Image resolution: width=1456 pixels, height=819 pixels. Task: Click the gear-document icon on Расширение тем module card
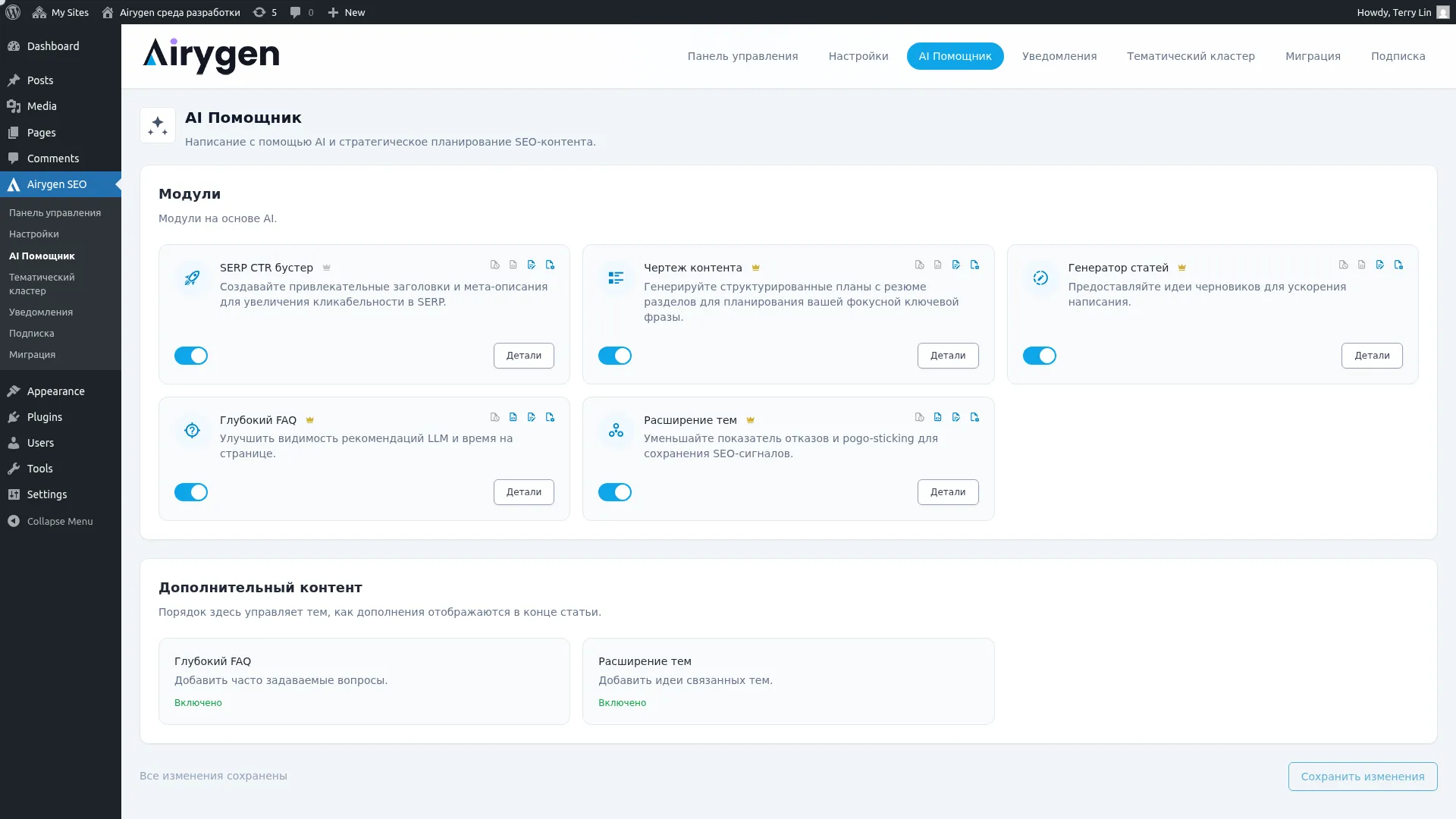pyautogui.click(x=974, y=417)
